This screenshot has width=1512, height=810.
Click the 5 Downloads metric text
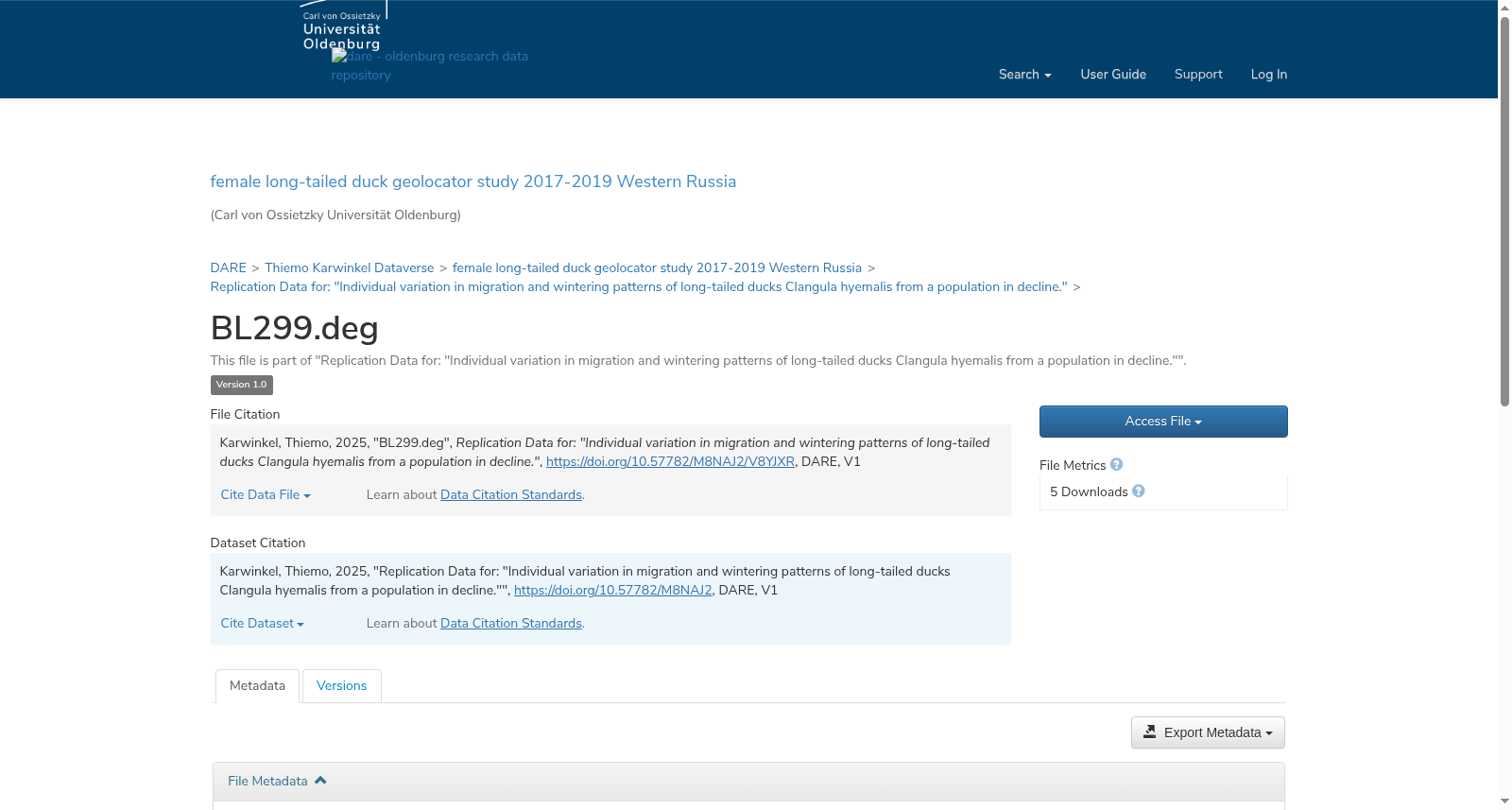(1089, 492)
